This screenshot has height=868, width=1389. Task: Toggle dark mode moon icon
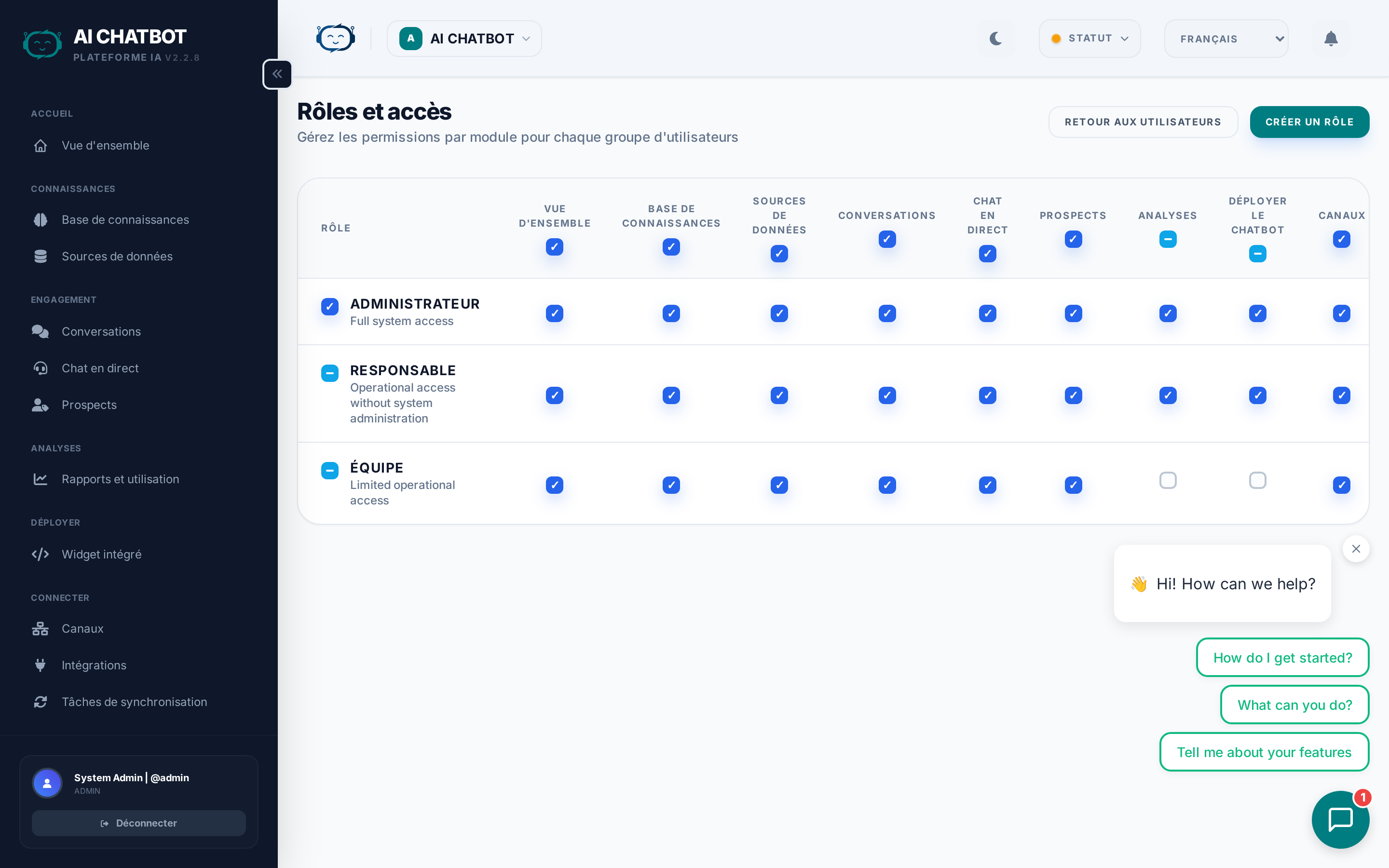coord(996,39)
